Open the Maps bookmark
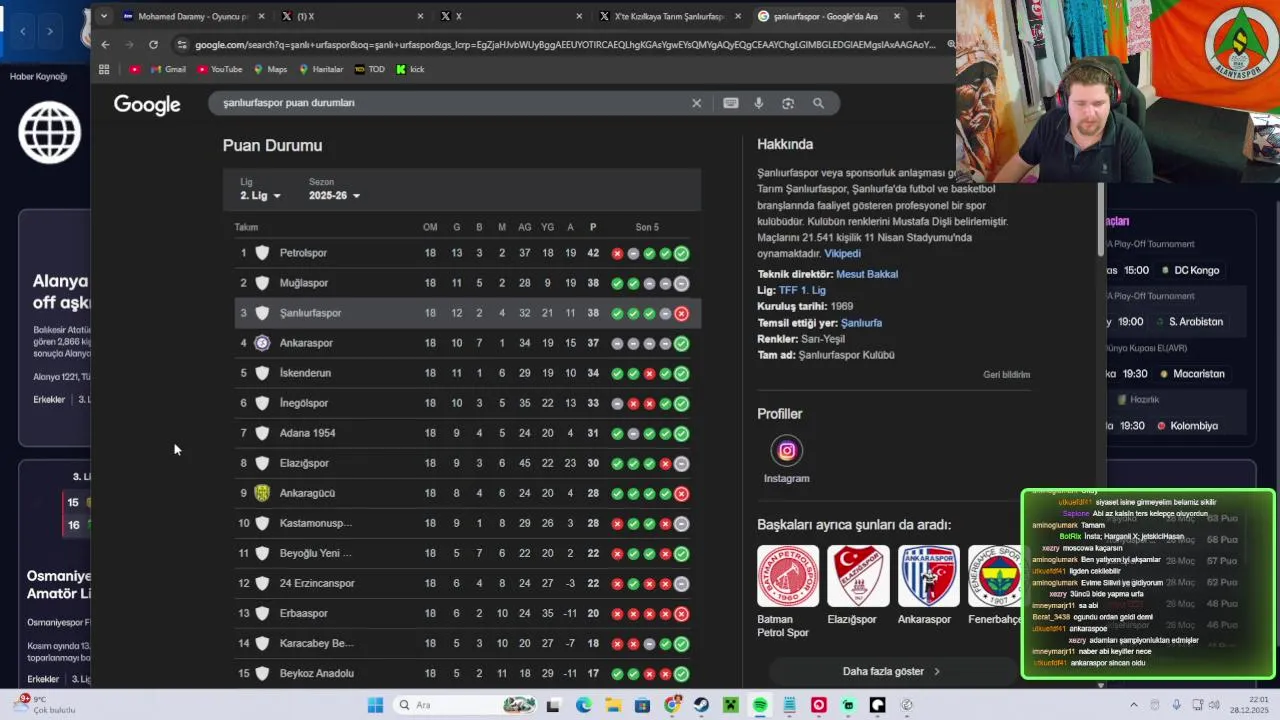This screenshot has height=720, width=1280. pyautogui.click(x=270, y=70)
